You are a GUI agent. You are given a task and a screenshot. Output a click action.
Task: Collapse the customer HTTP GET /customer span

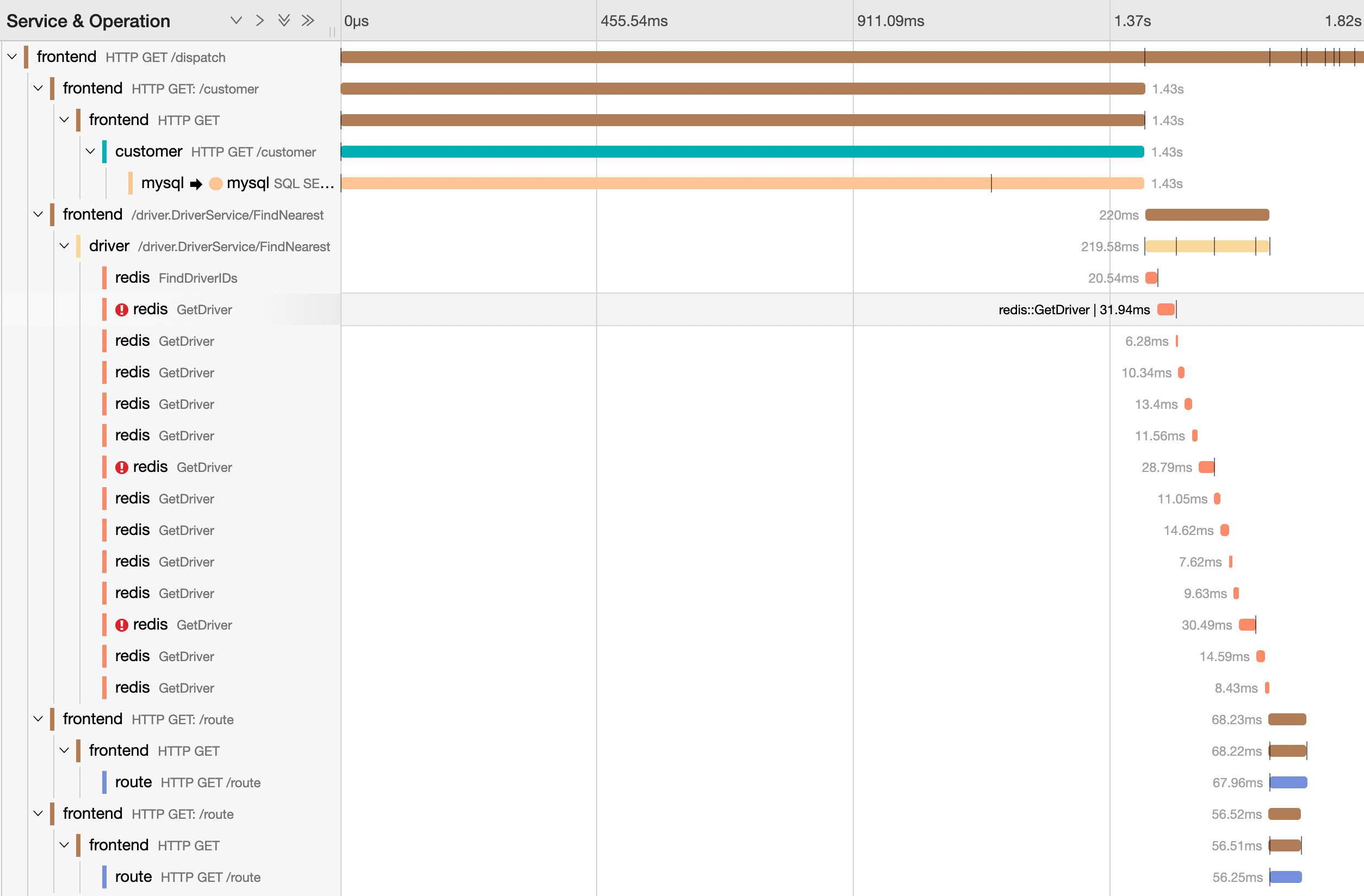(x=90, y=151)
